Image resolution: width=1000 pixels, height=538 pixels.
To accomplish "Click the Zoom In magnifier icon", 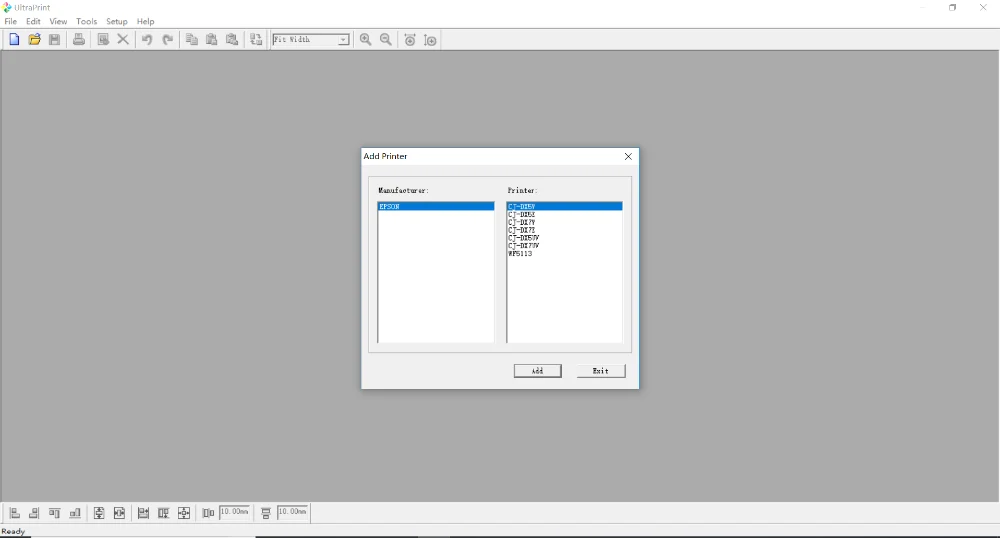I will coord(365,40).
